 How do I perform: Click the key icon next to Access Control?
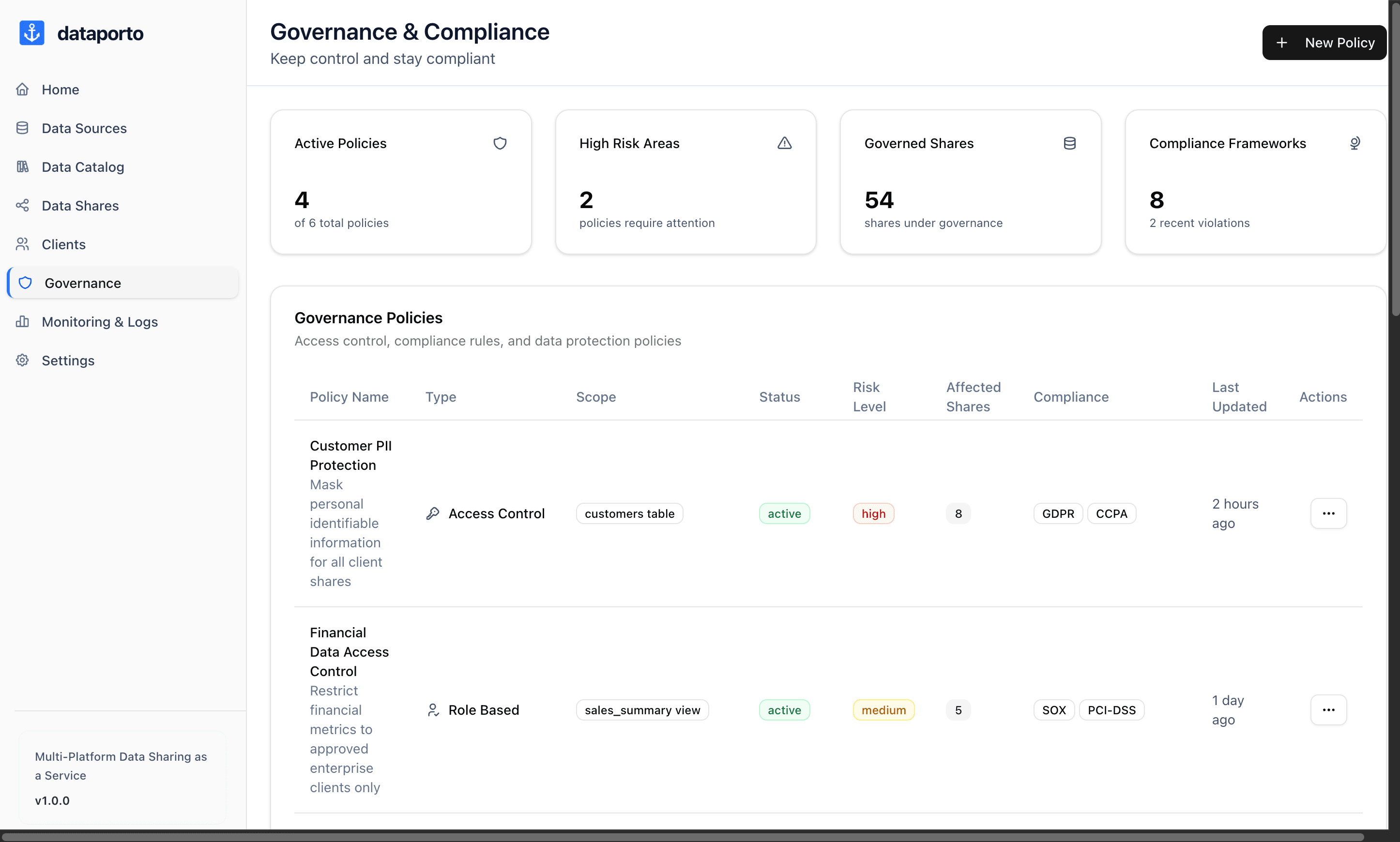point(433,513)
